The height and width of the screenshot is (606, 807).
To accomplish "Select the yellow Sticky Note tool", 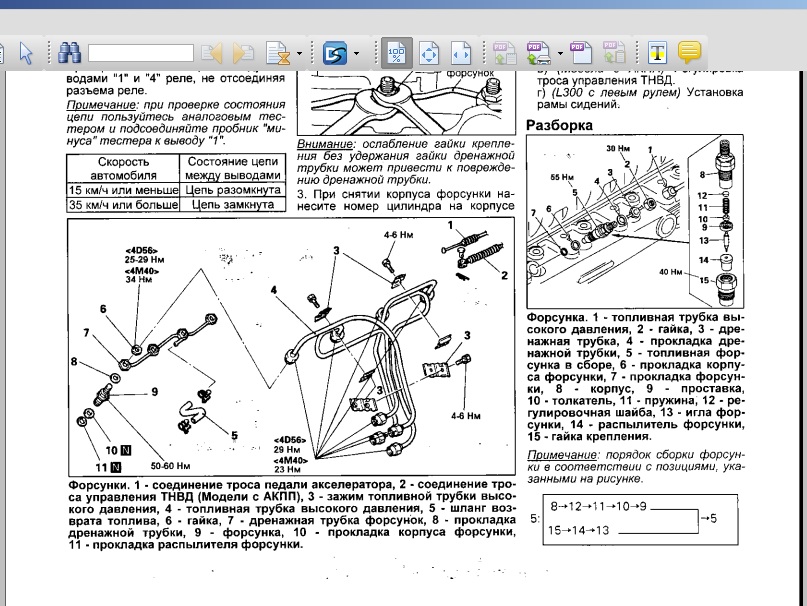I will (689, 52).
